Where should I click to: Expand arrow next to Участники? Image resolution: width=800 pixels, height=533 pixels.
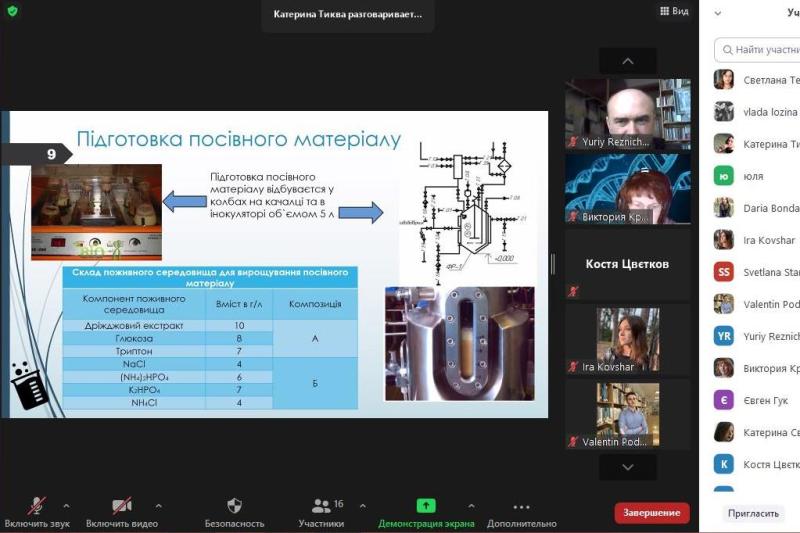[x=363, y=506]
